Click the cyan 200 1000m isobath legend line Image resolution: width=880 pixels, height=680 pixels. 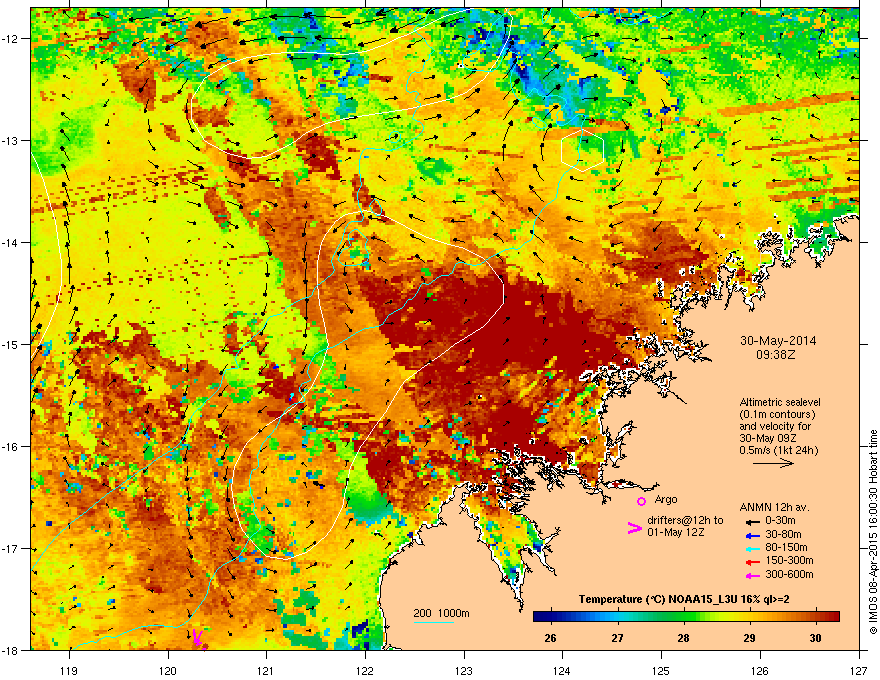coord(434,622)
